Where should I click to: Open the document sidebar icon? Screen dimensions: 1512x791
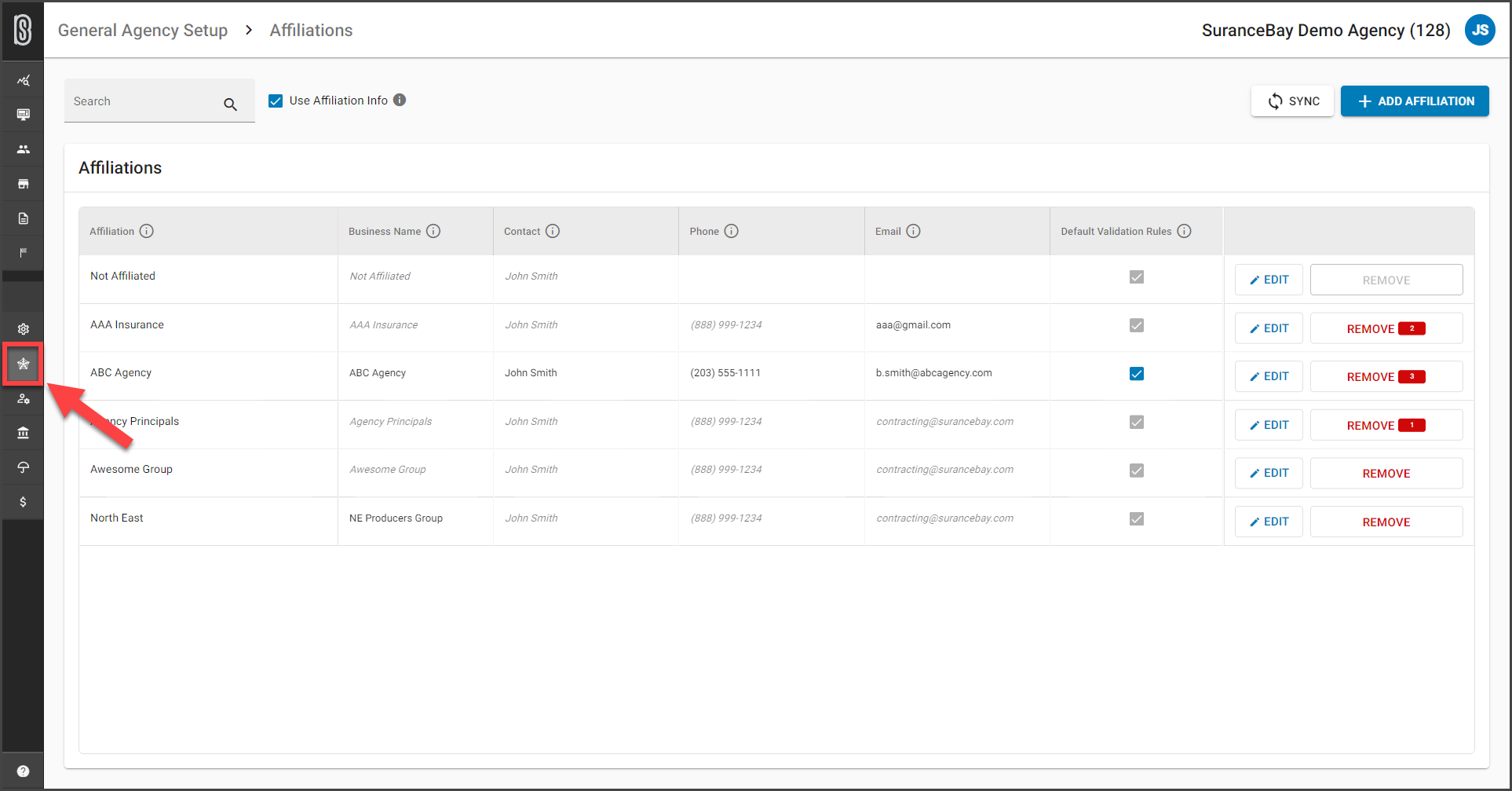(x=23, y=218)
